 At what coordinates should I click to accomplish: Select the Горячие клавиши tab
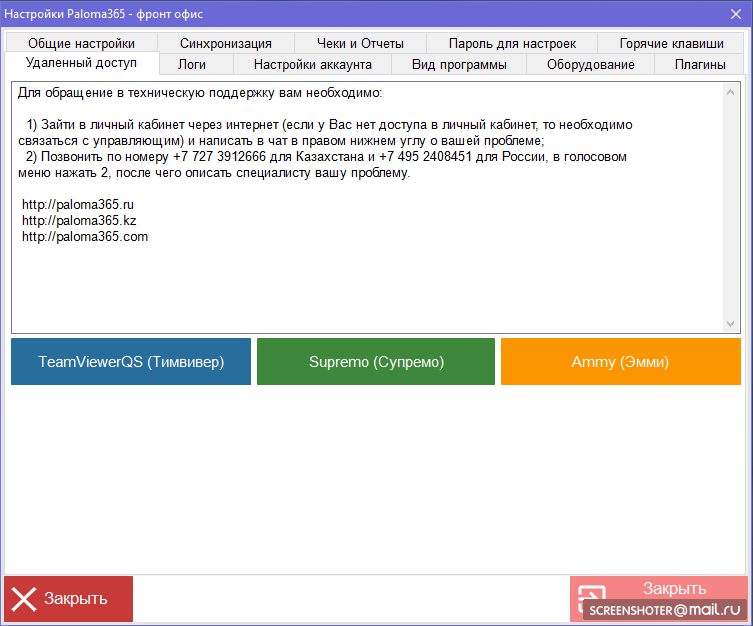tap(671, 43)
